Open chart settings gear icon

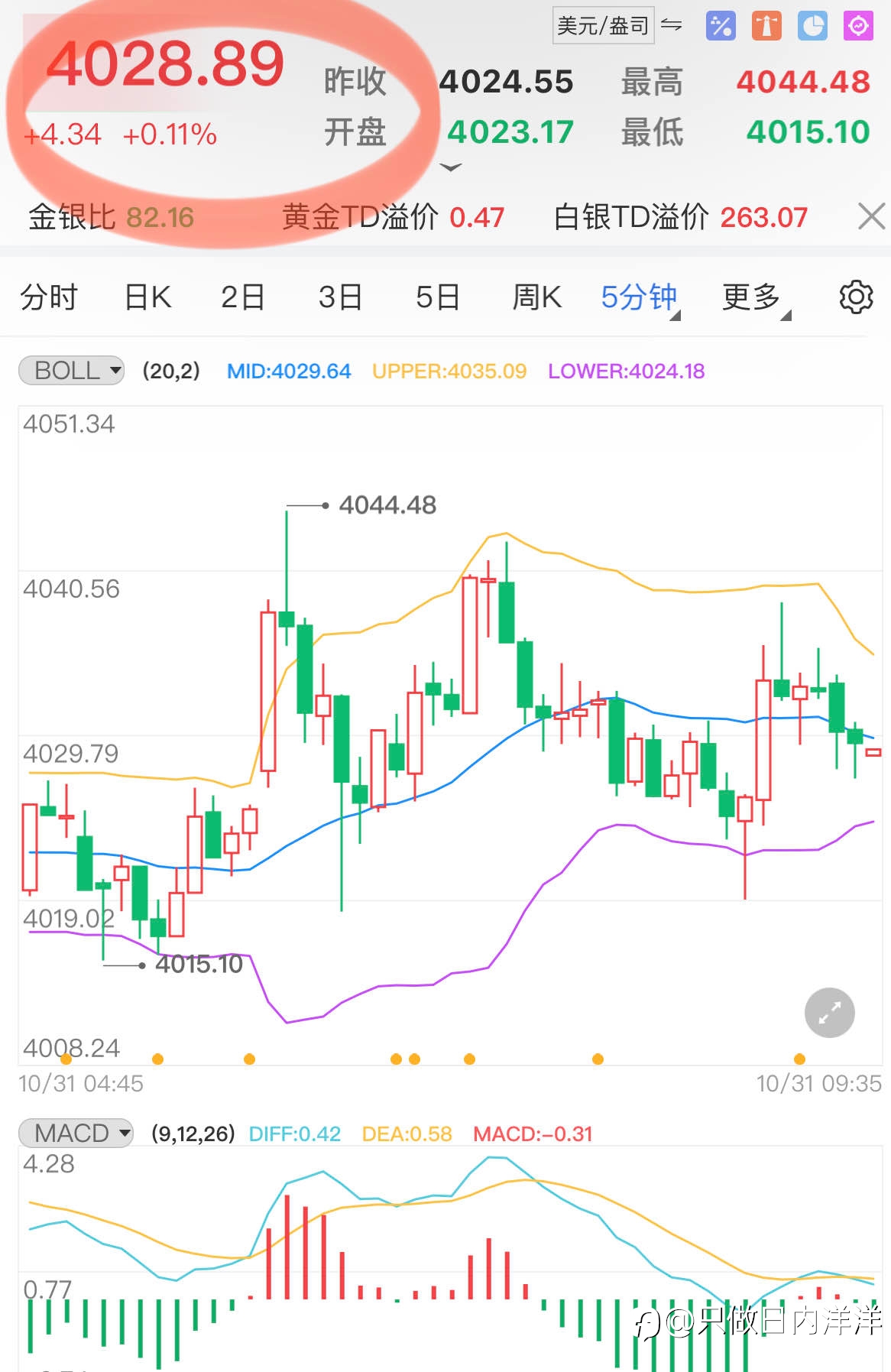(x=856, y=297)
